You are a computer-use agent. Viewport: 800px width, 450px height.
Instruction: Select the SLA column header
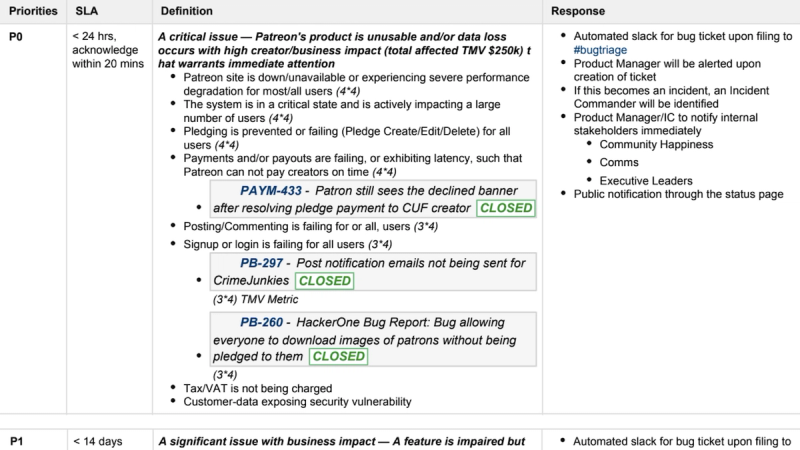(x=87, y=11)
